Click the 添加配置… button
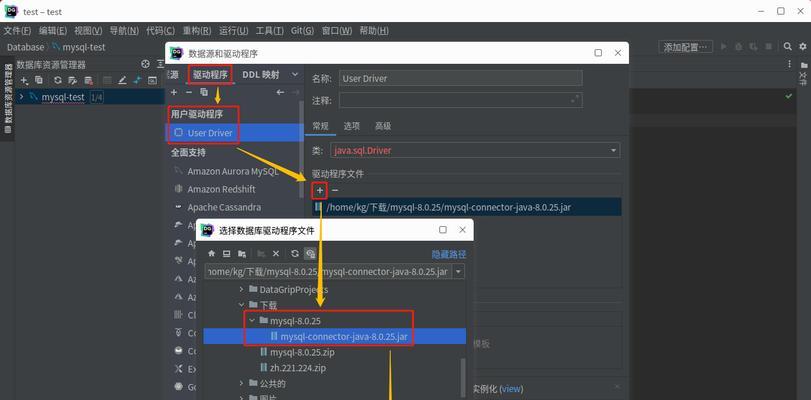The width and height of the screenshot is (811, 400). [x=686, y=47]
